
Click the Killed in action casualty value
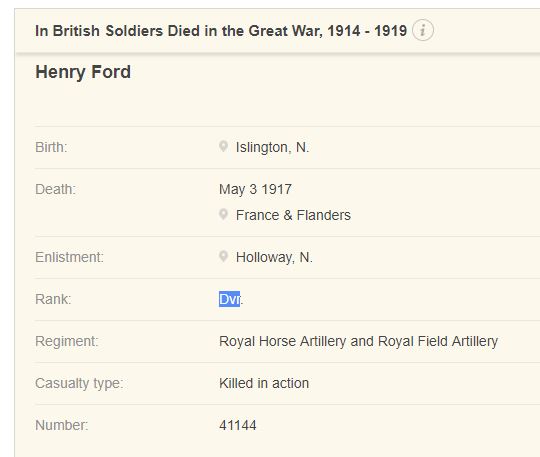click(x=264, y=383)
